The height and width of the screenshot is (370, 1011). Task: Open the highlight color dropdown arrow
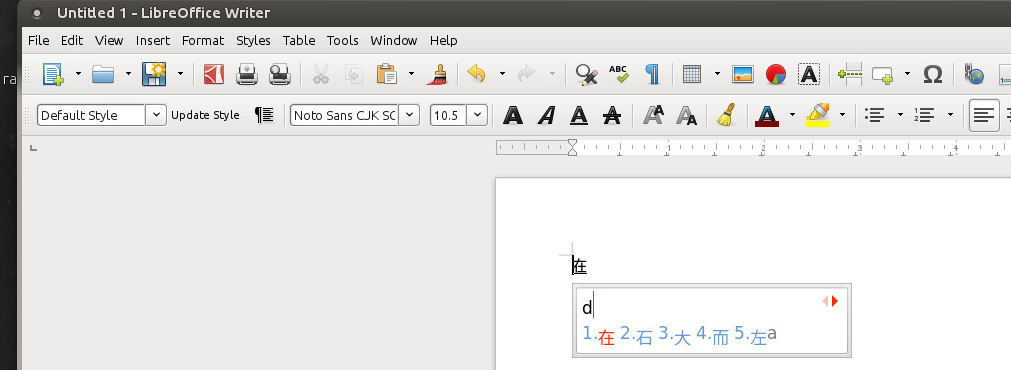[842, 115]
